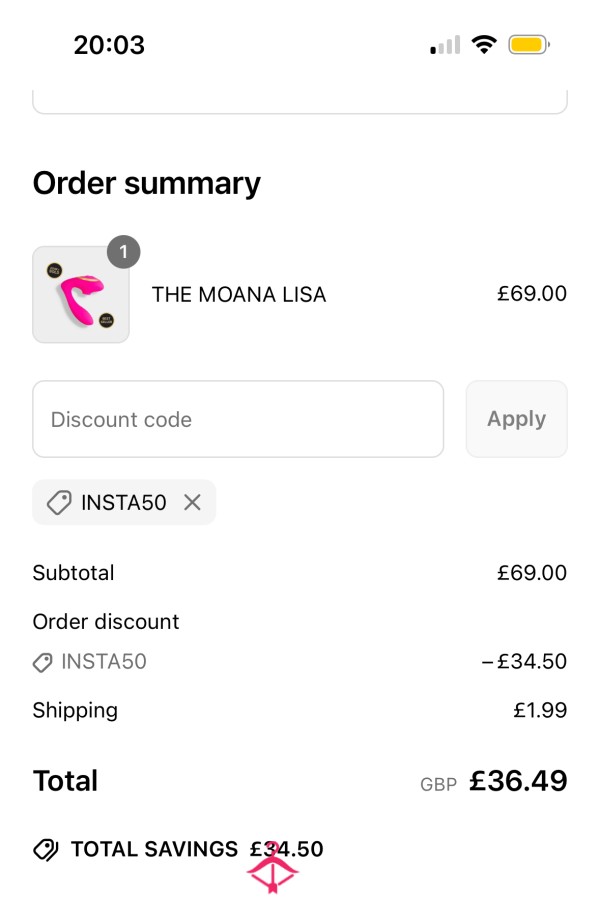
Task: Tap the −£34.50 discount amount
Action: 524,661
